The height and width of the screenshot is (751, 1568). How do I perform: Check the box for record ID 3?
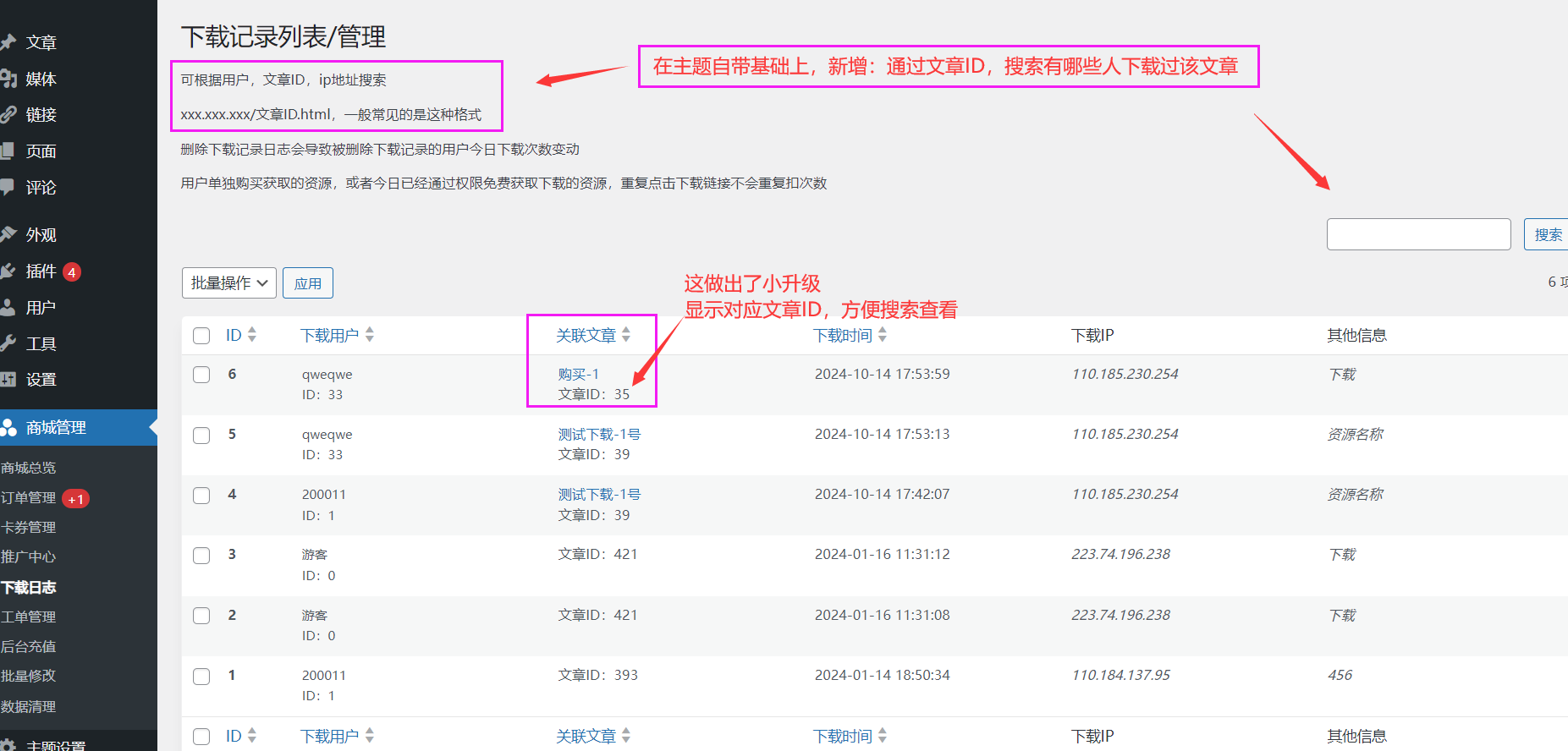click(x=201, y=556)
